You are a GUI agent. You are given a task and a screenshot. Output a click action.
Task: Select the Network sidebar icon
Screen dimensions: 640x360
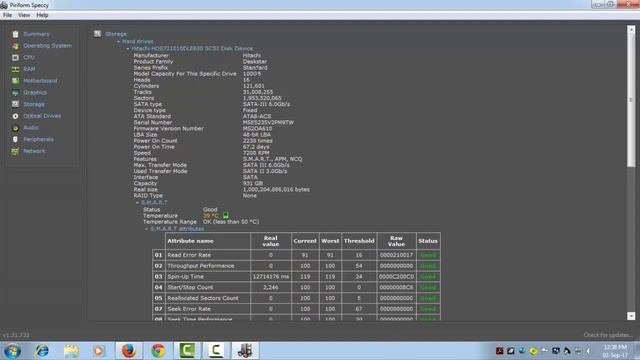(15, 151)
